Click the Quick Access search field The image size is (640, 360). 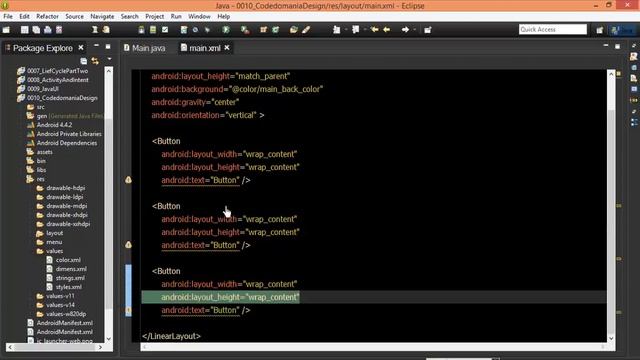(x=553, y=29)
